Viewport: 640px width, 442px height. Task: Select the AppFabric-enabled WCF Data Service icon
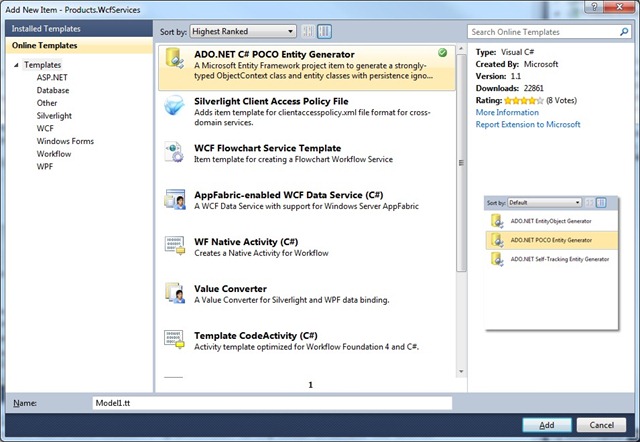[175, 199]
